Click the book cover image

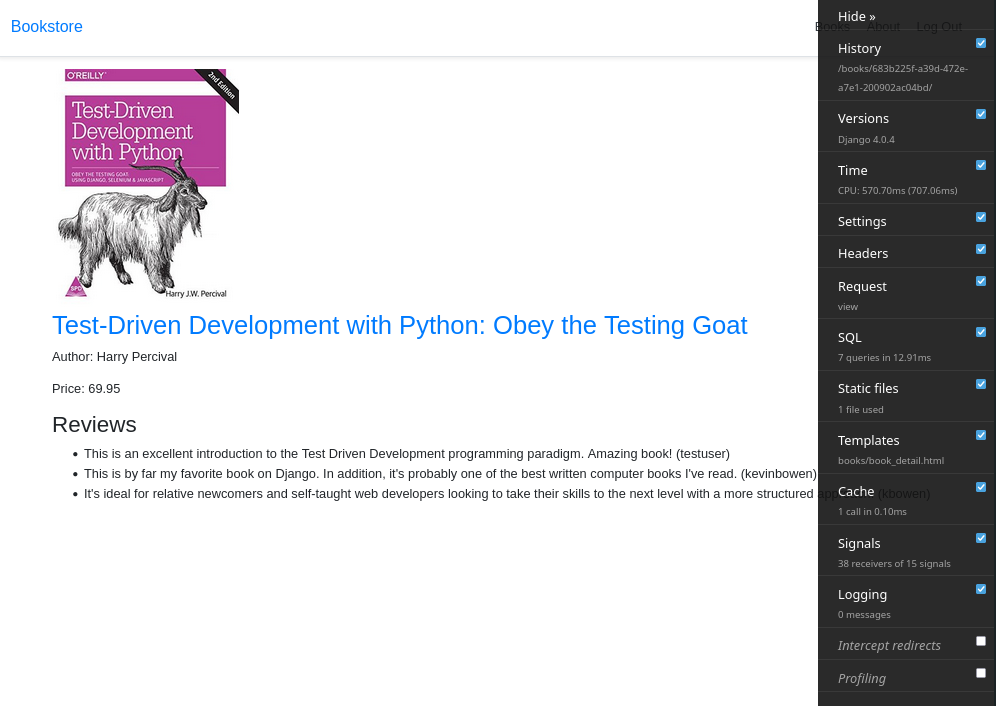[x=148, y=184]
